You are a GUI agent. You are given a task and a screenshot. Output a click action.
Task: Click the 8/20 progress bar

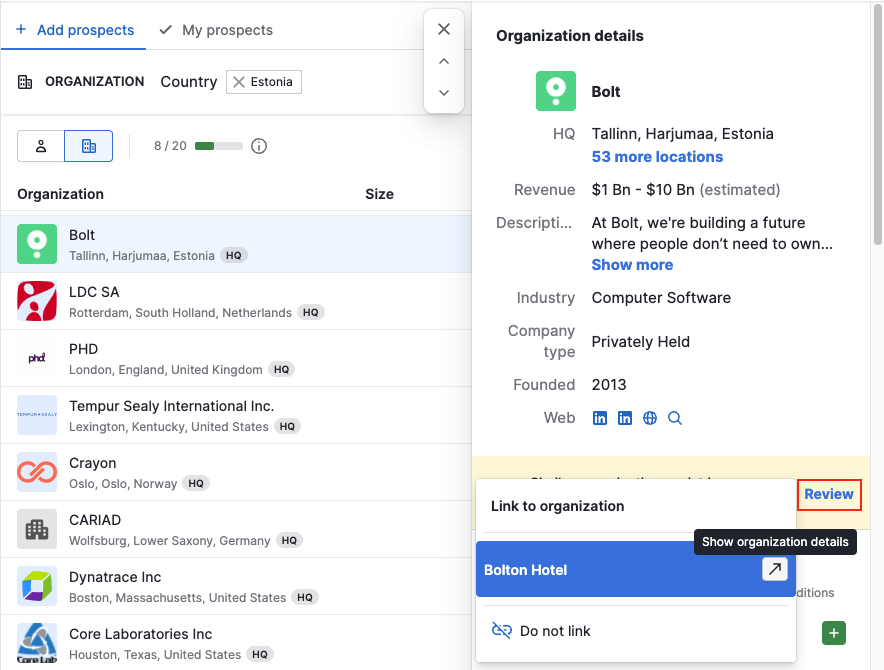pos(218,146)
